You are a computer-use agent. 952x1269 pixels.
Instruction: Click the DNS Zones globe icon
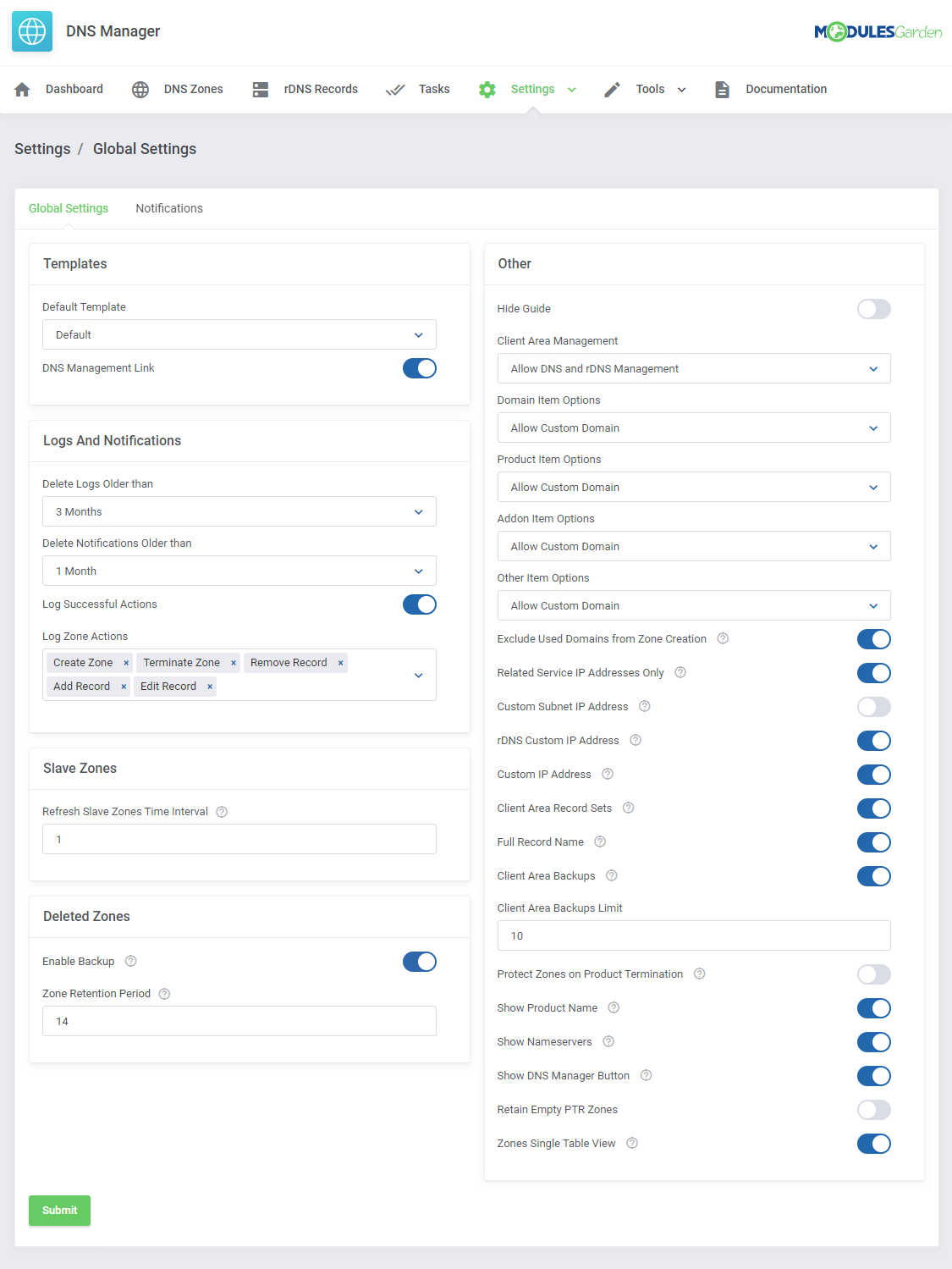(x=140, y=90)
